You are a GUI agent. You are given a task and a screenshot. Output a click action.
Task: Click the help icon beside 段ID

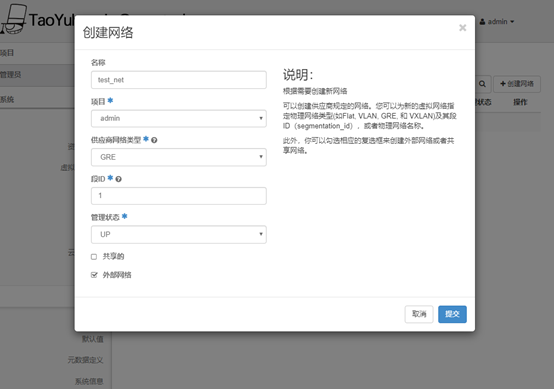118,179
